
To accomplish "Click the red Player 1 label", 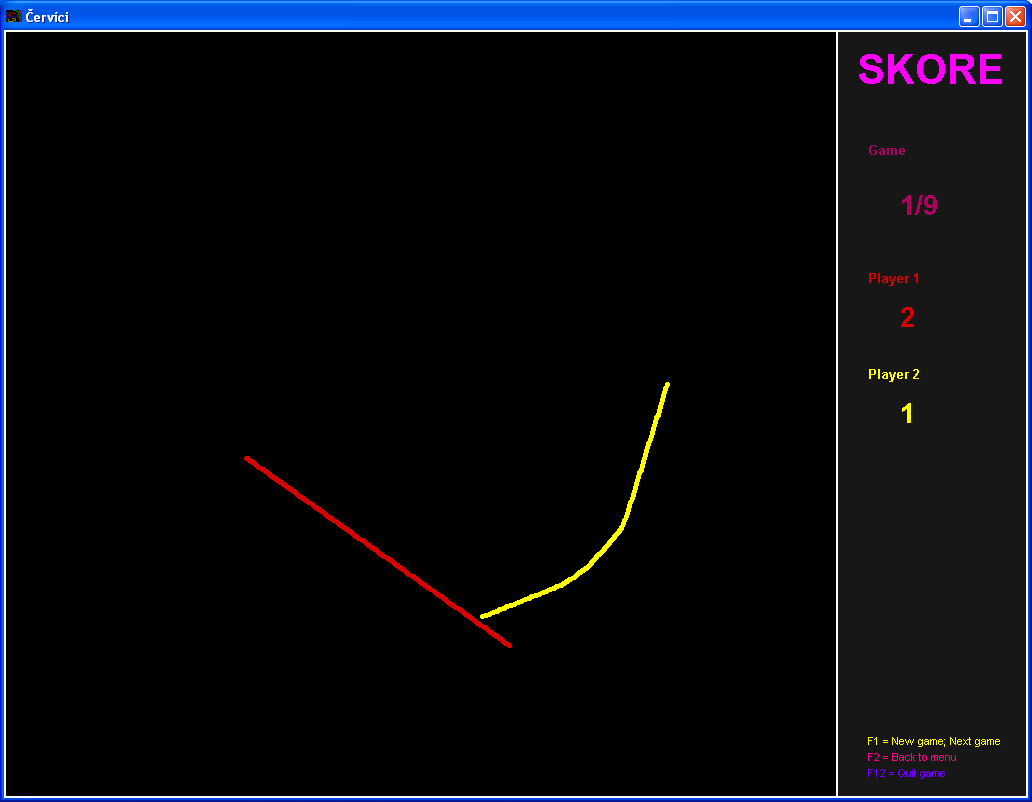I will click(x=893, y=279).
